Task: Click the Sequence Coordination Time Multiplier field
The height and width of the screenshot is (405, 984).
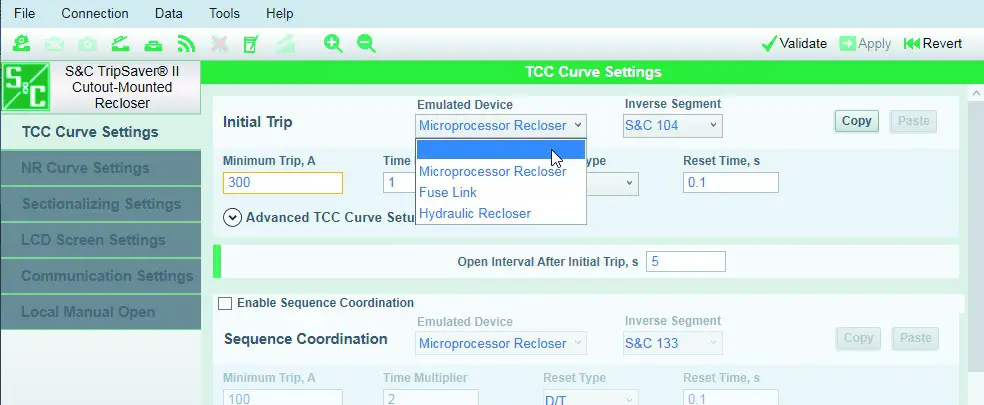Action: tap(430, 398)
